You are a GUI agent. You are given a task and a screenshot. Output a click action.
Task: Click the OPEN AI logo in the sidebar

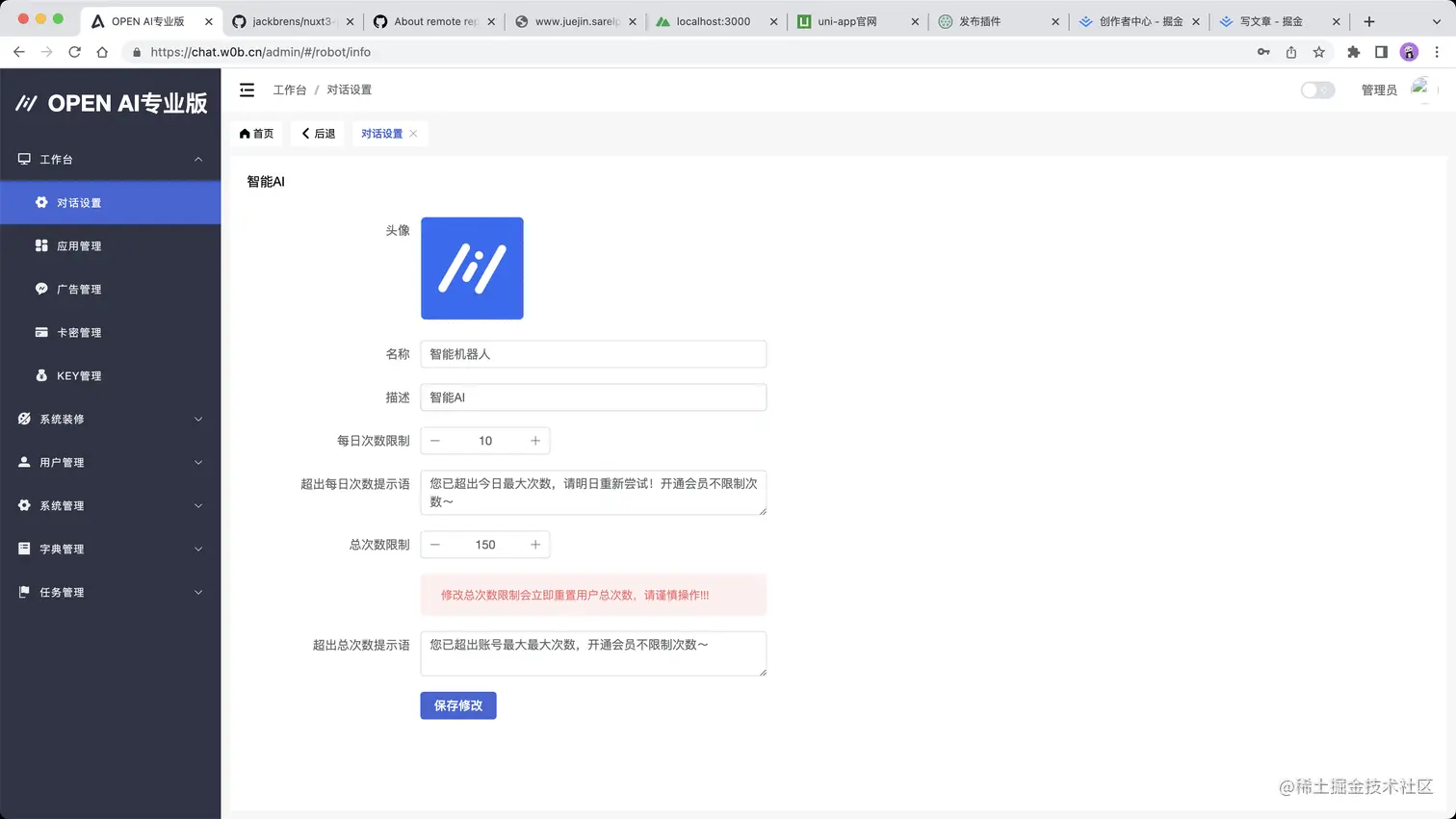pyautogui.click(x=110, y=102)
